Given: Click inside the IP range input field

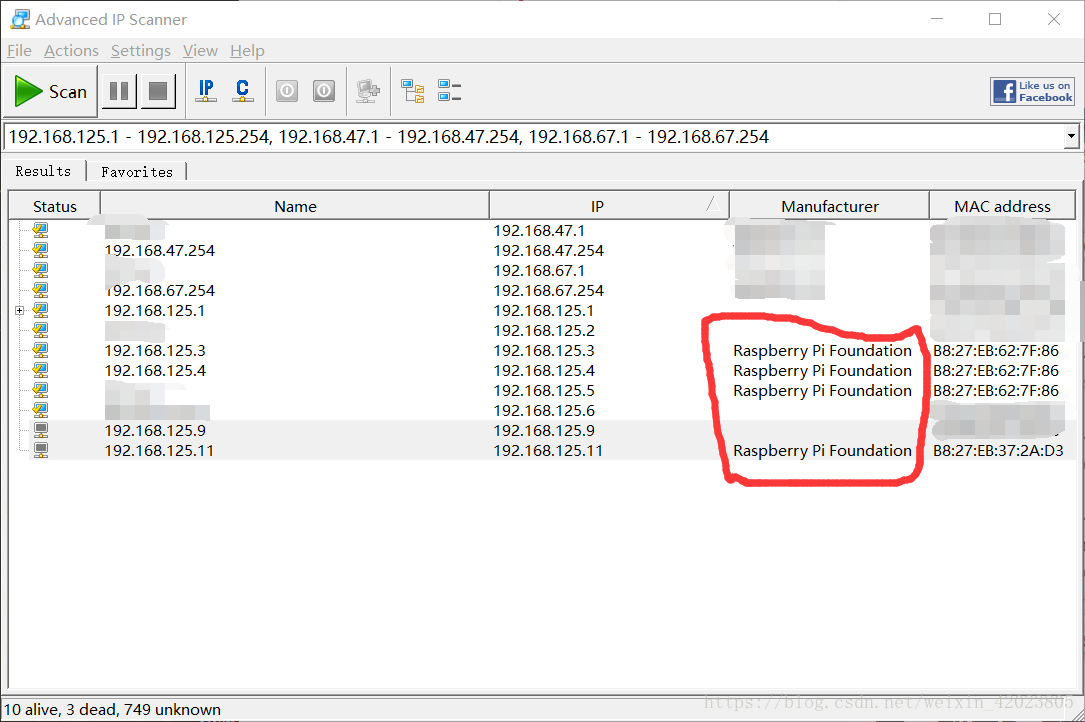Looking at the screenshot, I should pyautogui.click(x=533, y=136).
